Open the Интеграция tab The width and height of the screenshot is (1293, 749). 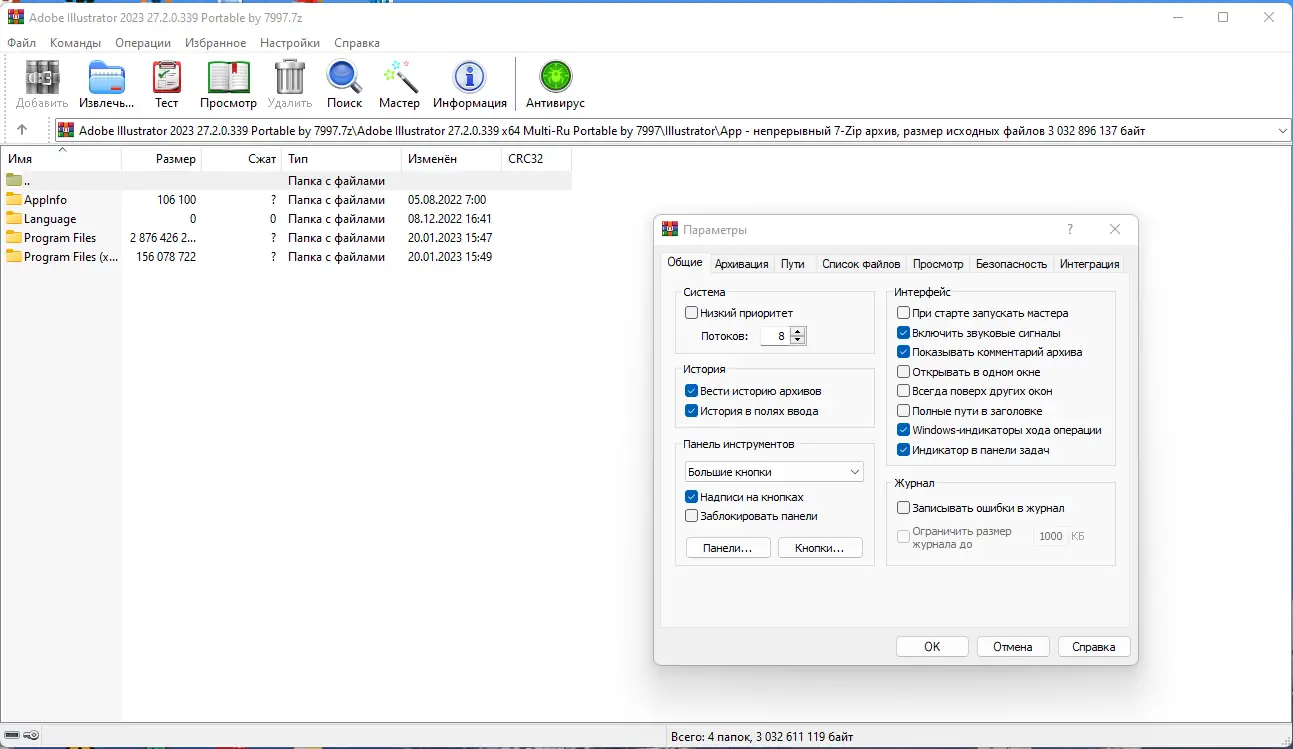point(1090,264)
